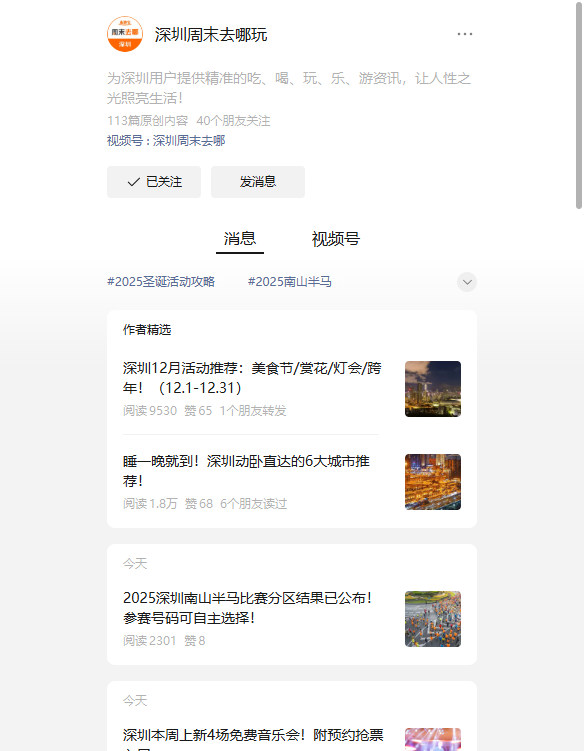
Task: Click the 深圳周末去哪玩 account title
Action: coord(211,34)
